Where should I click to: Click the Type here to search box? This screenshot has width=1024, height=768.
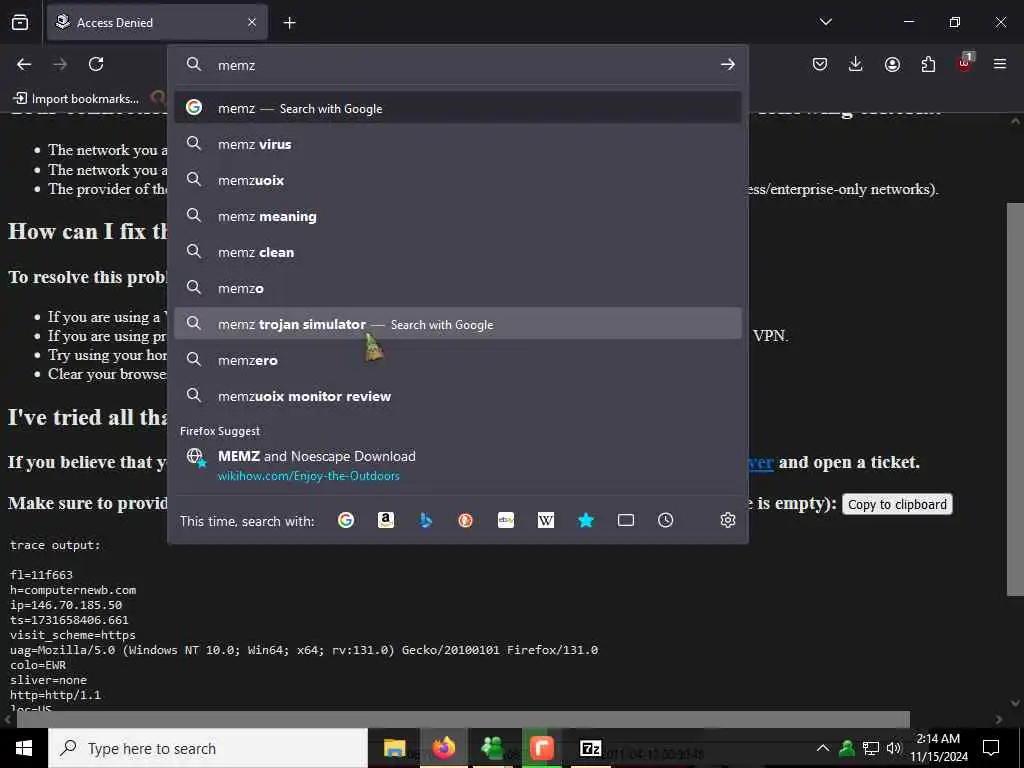point(208,748)
